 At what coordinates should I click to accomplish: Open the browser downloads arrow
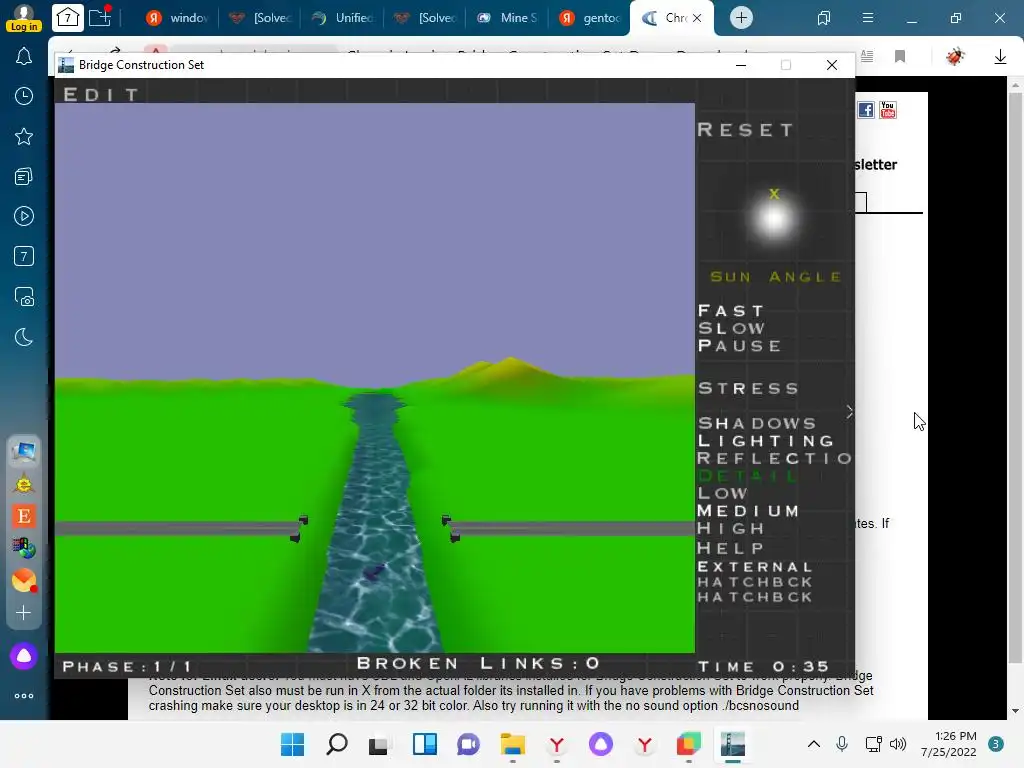[1000, 57]
